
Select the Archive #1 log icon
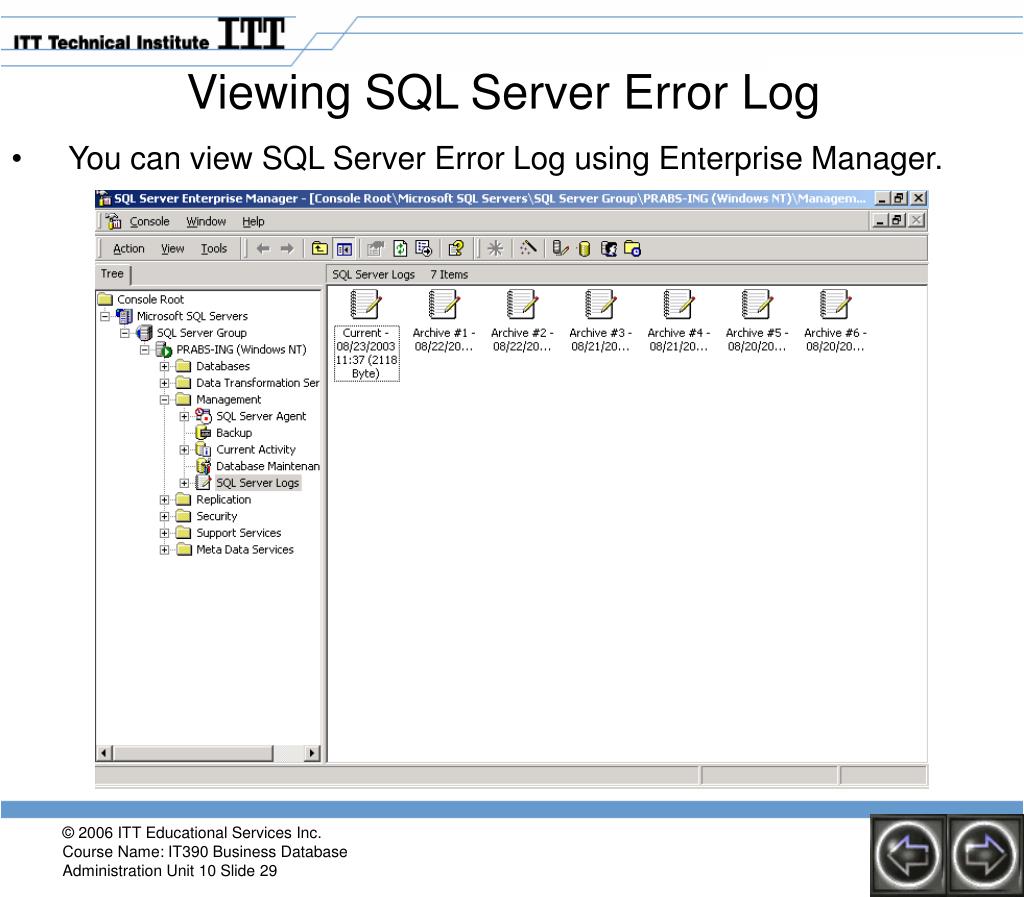click(x=443, y=305)
